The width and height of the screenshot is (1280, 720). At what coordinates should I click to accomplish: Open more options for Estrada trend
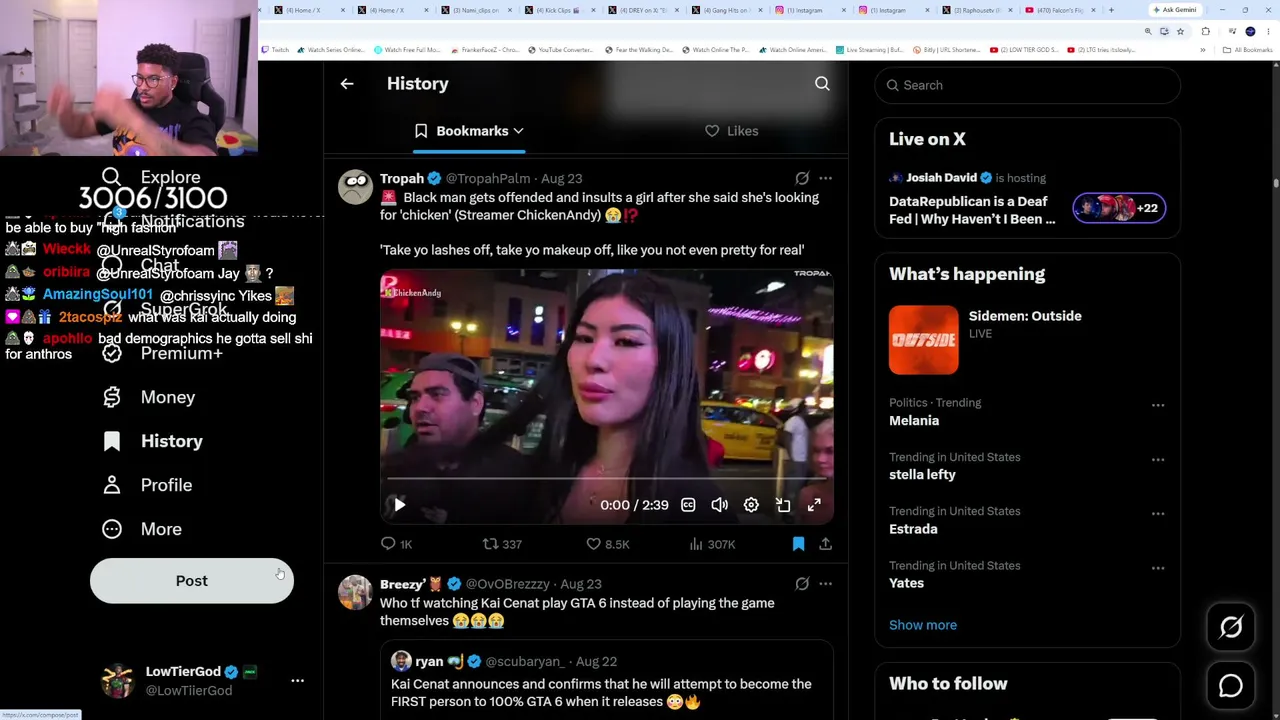(x=1158, y=513)
